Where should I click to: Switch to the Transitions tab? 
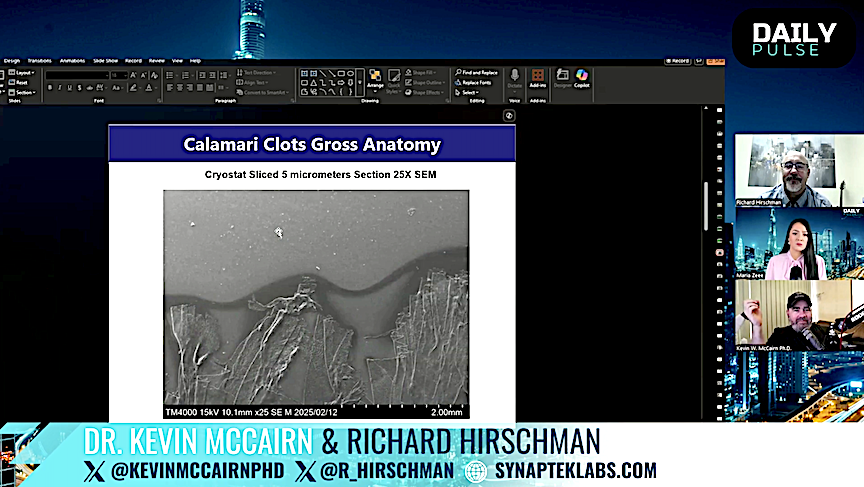point(40,60)
